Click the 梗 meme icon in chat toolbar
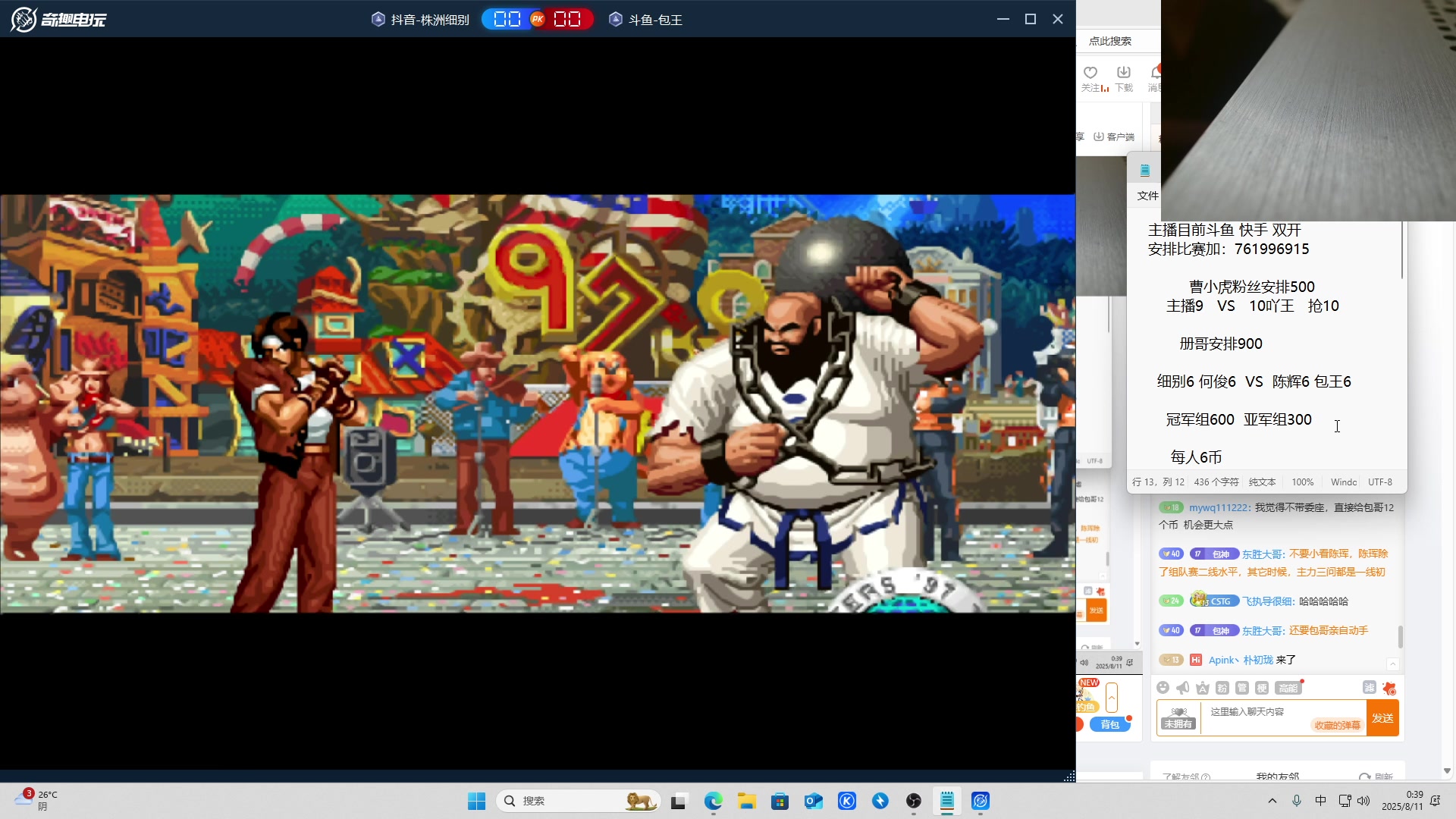This screenshot has width=1456, height=819. point(1261,688)
